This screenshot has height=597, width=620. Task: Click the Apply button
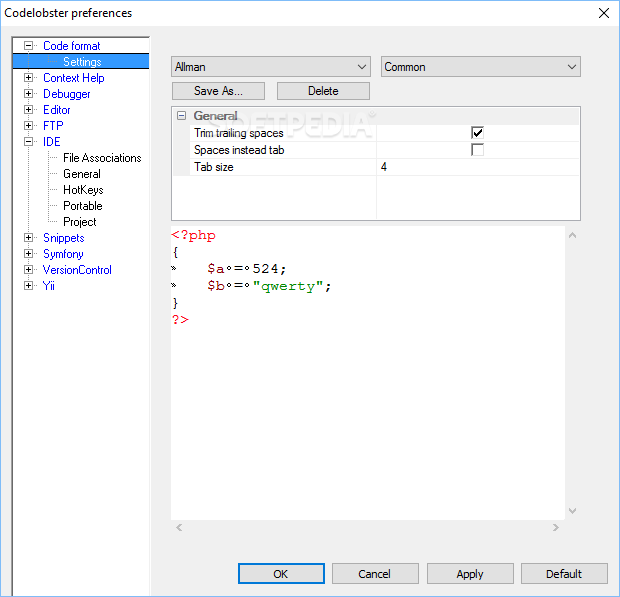coord(470,574)
